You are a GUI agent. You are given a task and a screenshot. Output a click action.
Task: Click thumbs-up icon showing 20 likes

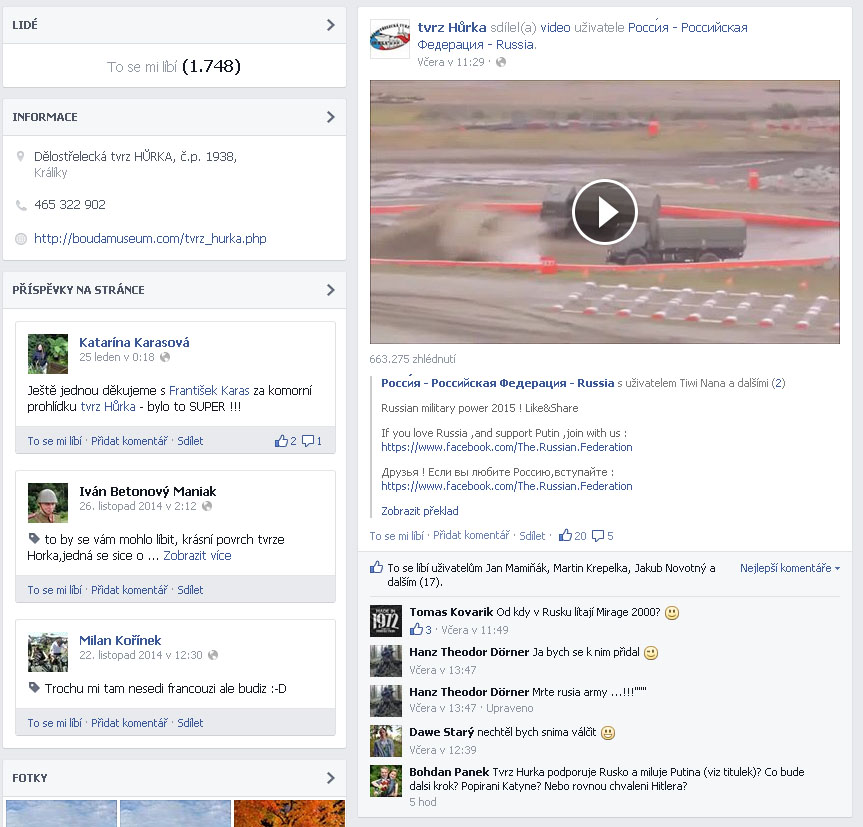click(x=565, y=535)
